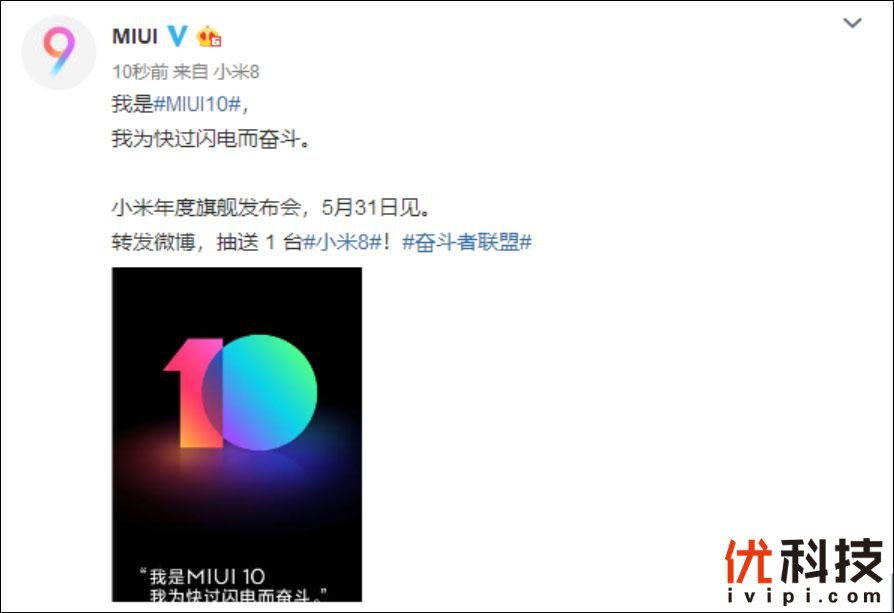Click the pink digit 1 in the poster
Image resolution: width=894 pixels, height=613 pixels.
pyautogui.click(x=193, y=393)
